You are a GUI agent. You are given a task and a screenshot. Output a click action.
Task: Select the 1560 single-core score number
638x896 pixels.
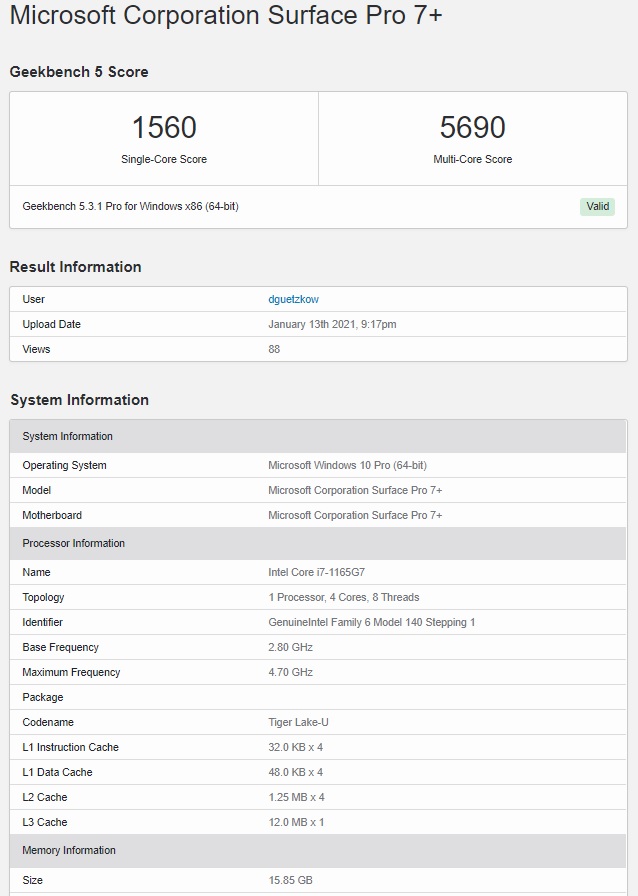(164, 127)
